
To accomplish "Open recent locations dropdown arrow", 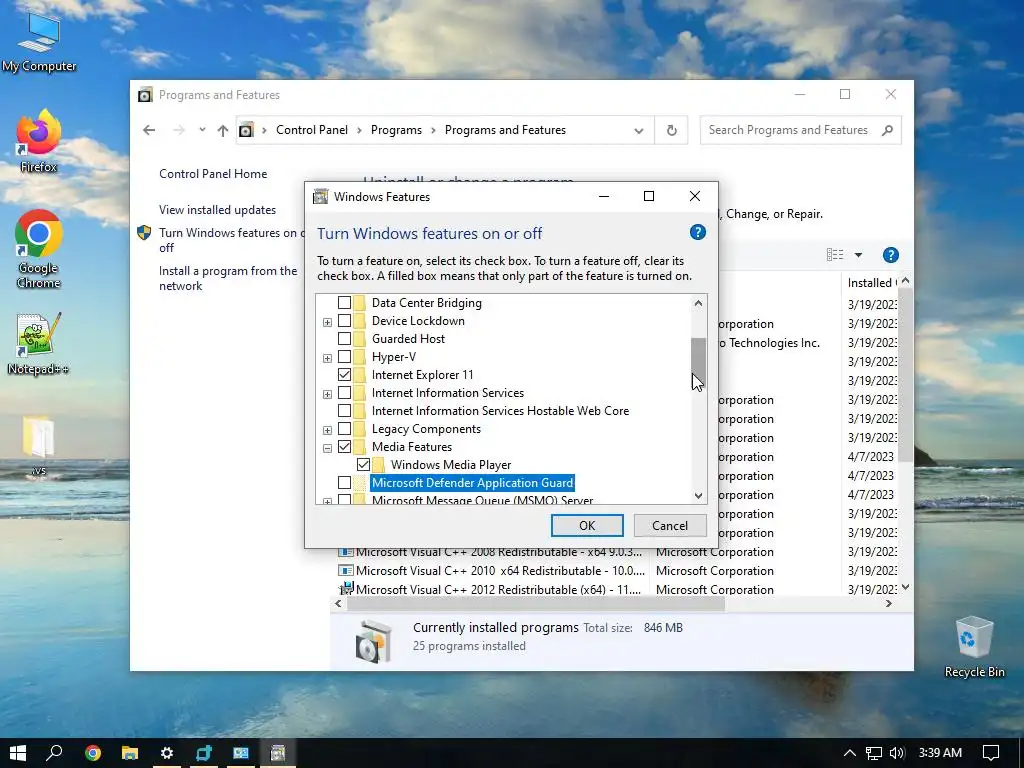I will click(x=202, y=129).
